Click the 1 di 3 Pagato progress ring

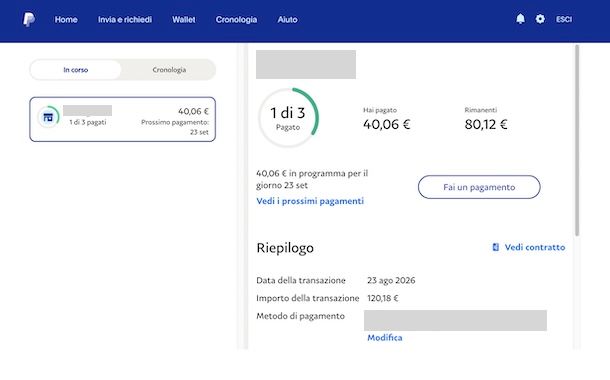288,118
